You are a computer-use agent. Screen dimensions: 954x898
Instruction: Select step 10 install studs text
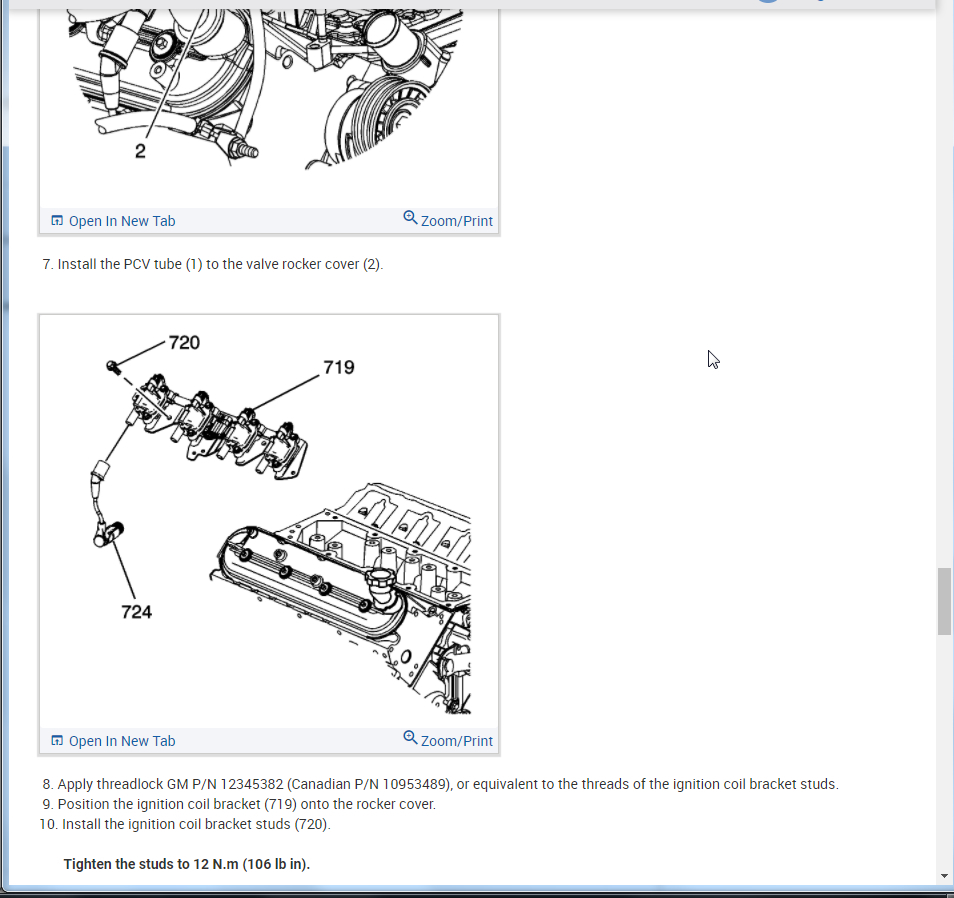pos(185,824)
